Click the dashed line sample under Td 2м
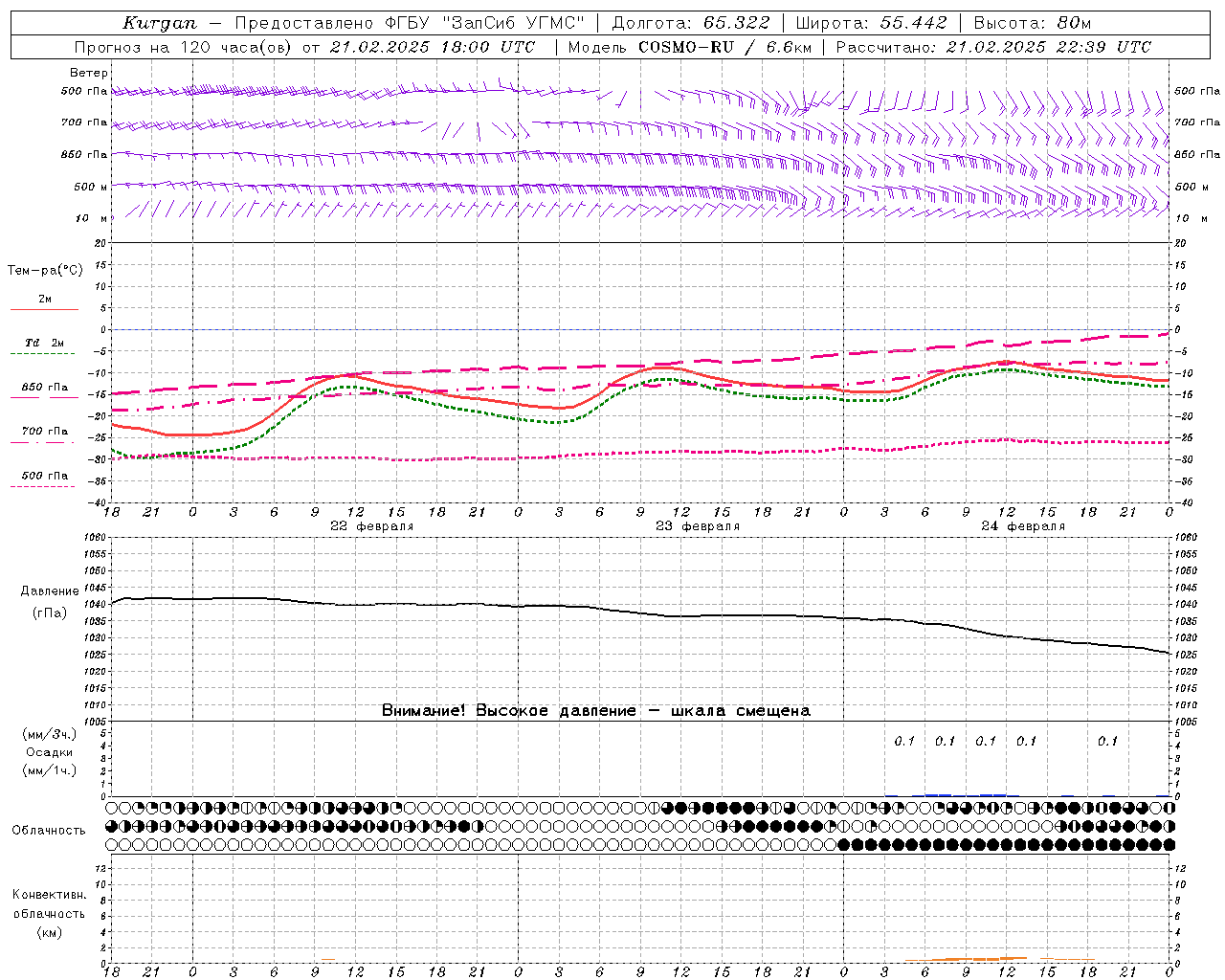The height and width of the screenshot is (980, 1225). pos(44,353)
